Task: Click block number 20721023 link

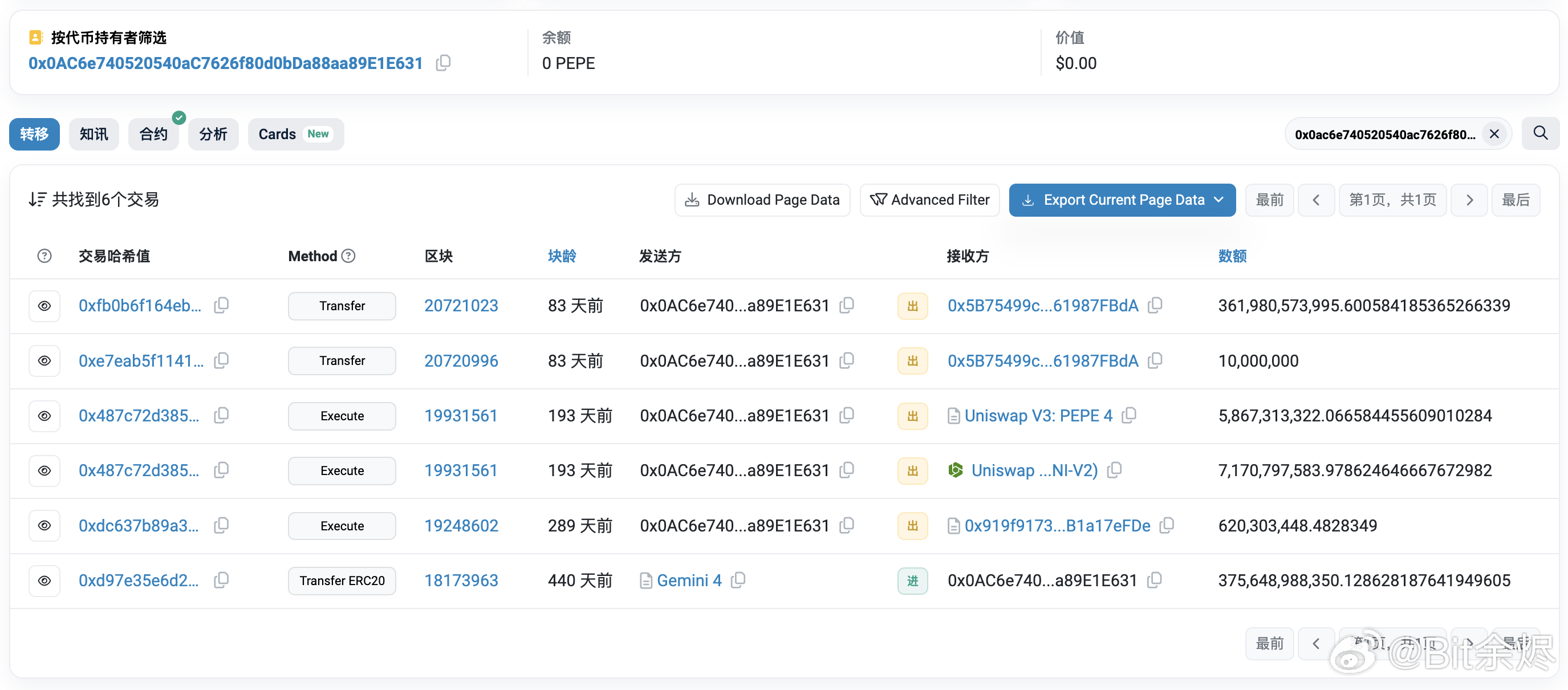Action: pos(463,306)
